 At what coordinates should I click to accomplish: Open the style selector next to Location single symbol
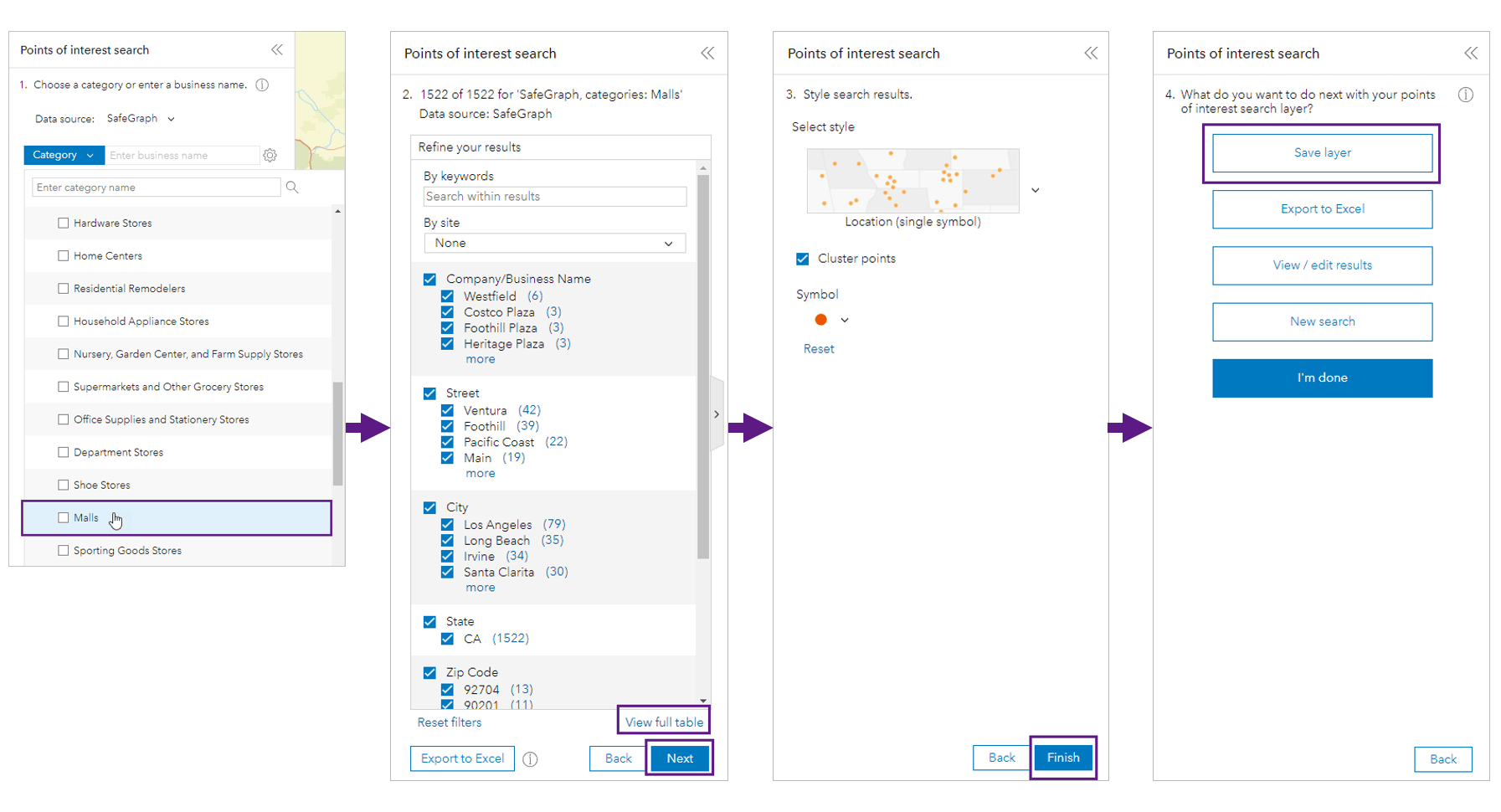pyautogui.click(x=1035, y=190)
